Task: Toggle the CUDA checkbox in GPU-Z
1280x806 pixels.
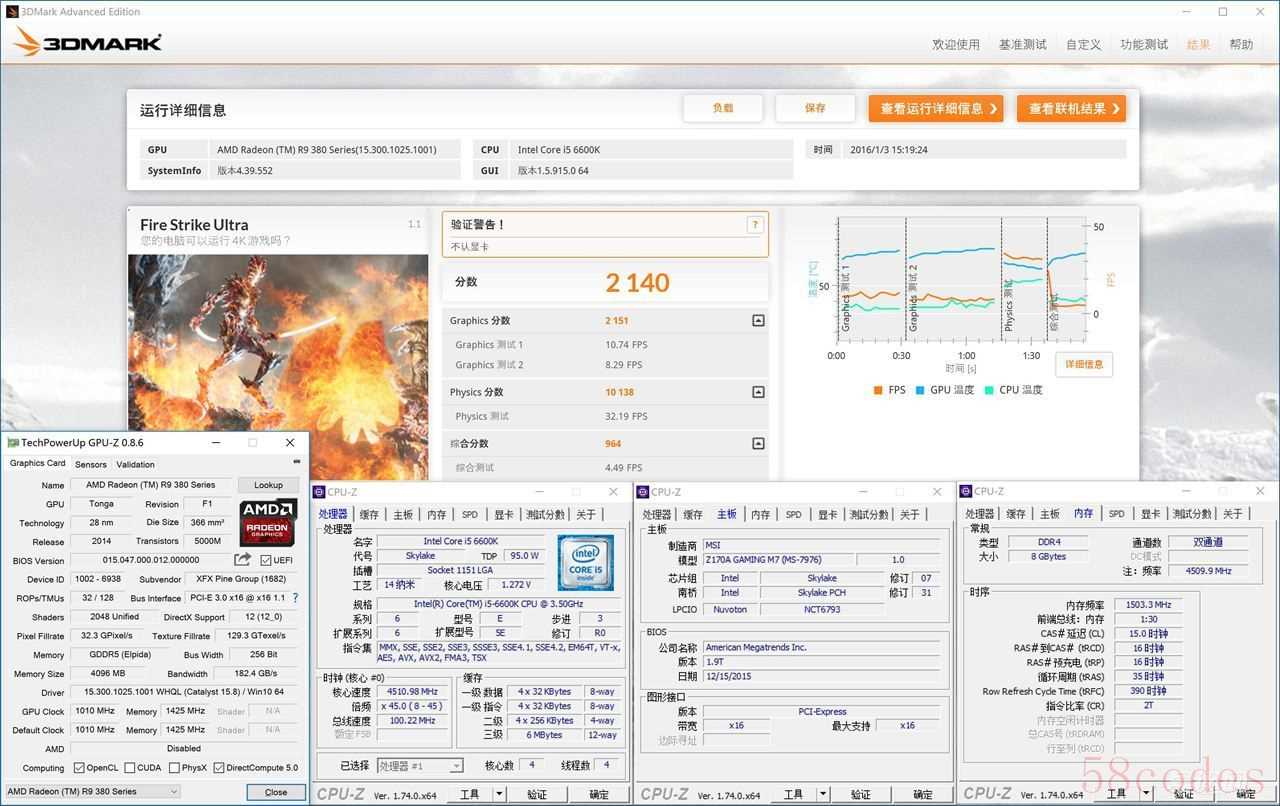Action: click(130, 768)
